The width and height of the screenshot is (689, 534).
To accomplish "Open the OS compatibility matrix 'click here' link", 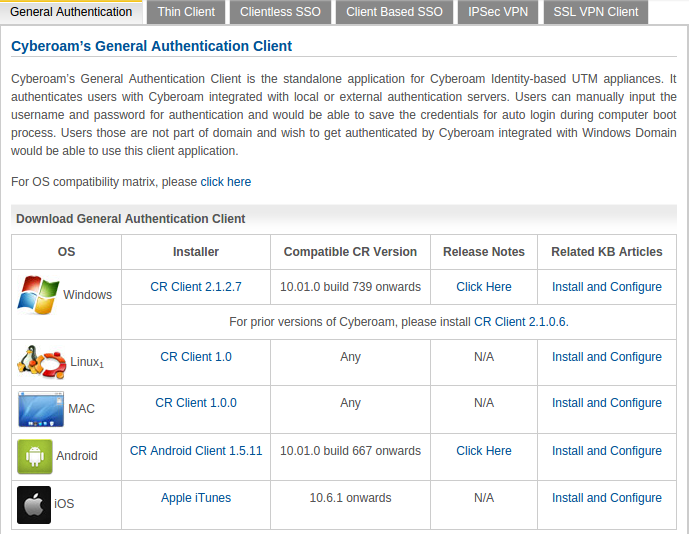I will 226,182.
